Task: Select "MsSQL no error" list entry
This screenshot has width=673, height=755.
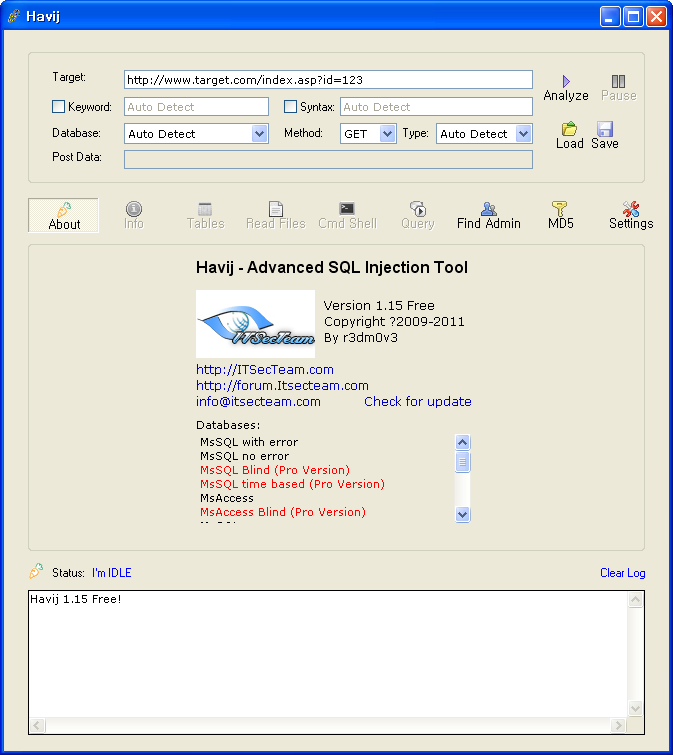Action: pos(245,456)
